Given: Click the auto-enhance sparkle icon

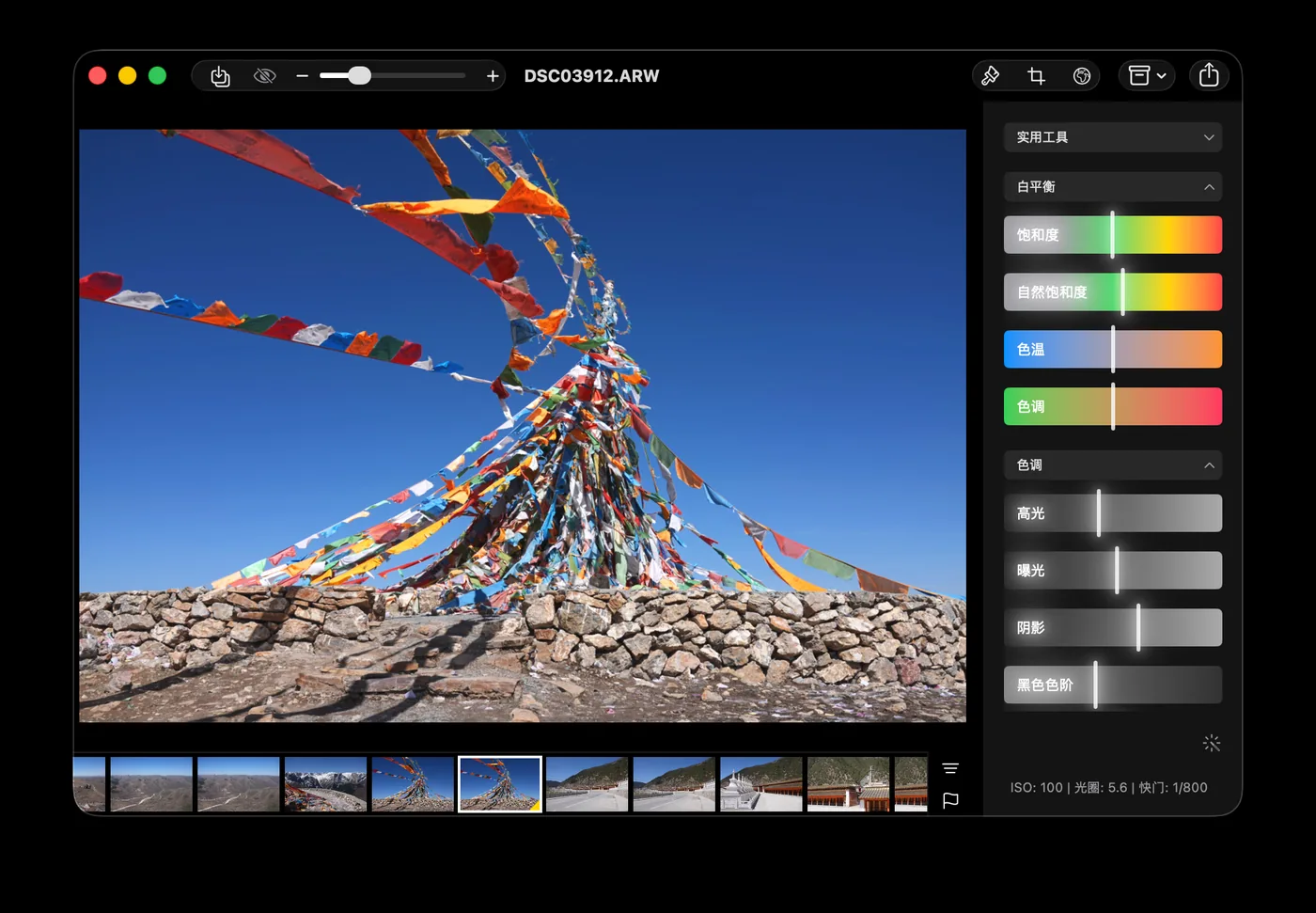Looking at the screenshot, I should 1212,744.
